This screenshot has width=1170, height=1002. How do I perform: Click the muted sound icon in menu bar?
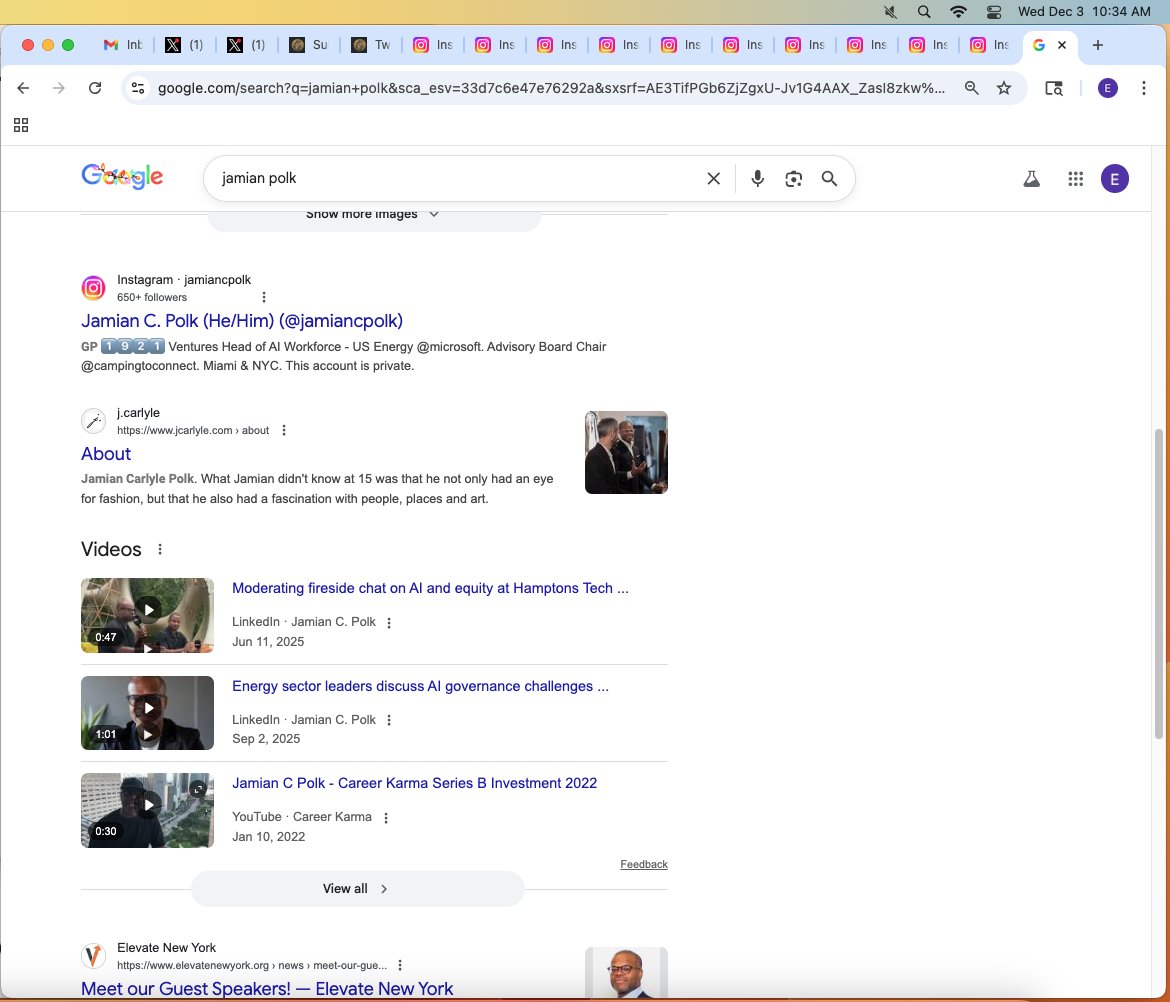point(890,11)
